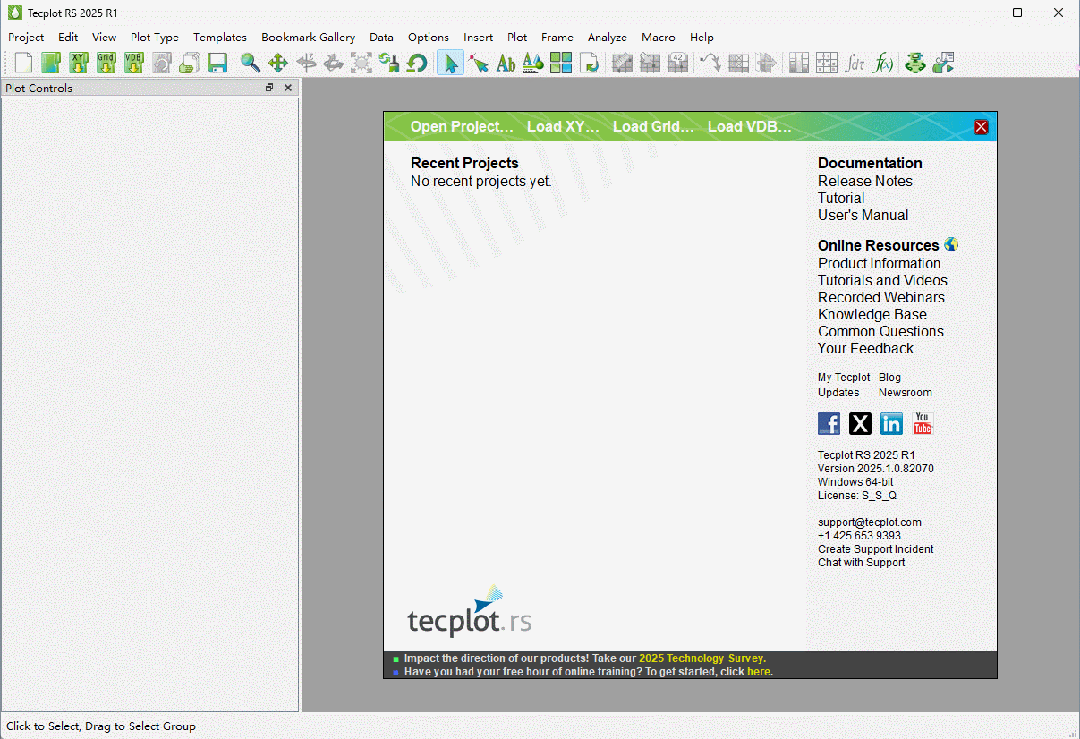
Task: Click the macro play toolbar icon
Action: (x=944, y=63)
